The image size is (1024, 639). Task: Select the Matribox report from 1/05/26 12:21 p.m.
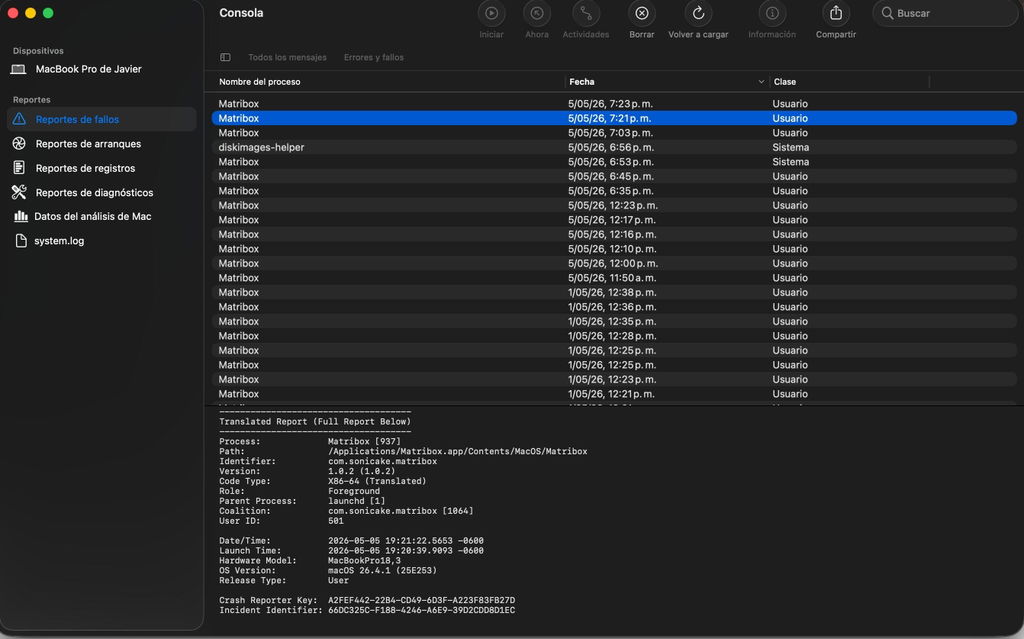click(x=614, y=394)
